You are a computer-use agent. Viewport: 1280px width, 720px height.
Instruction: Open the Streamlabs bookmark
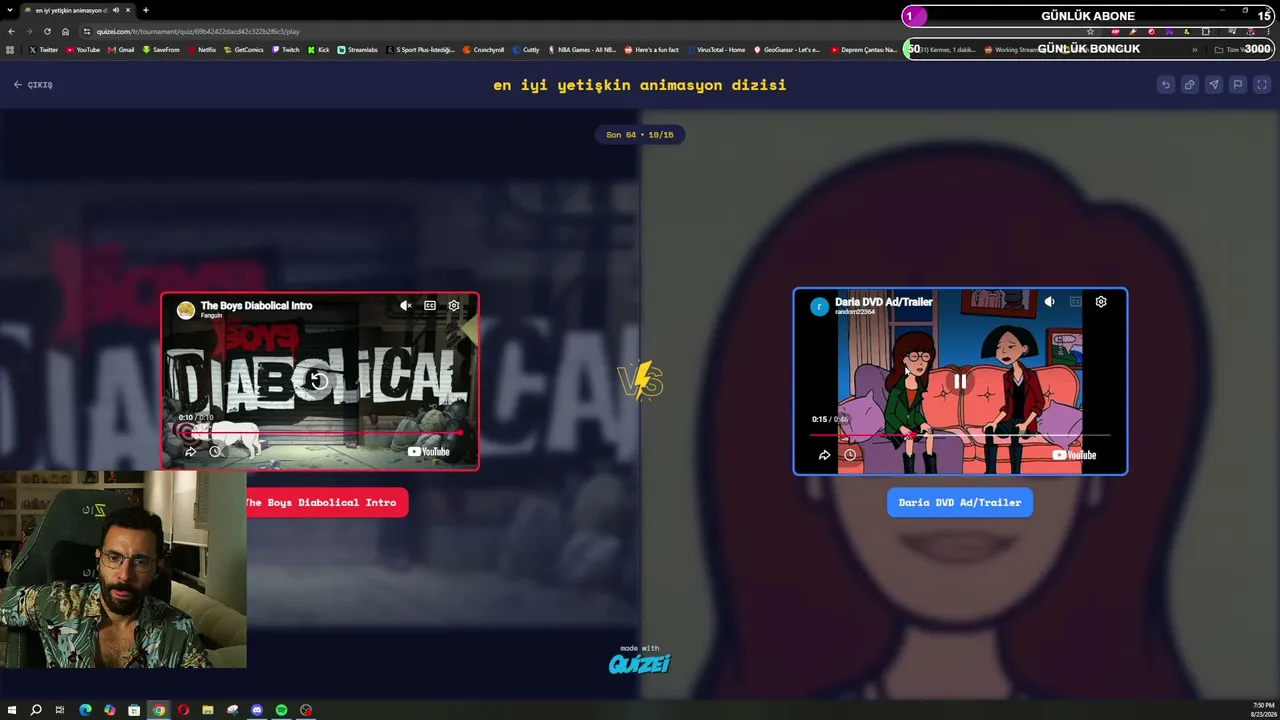[x=358, y=50]
